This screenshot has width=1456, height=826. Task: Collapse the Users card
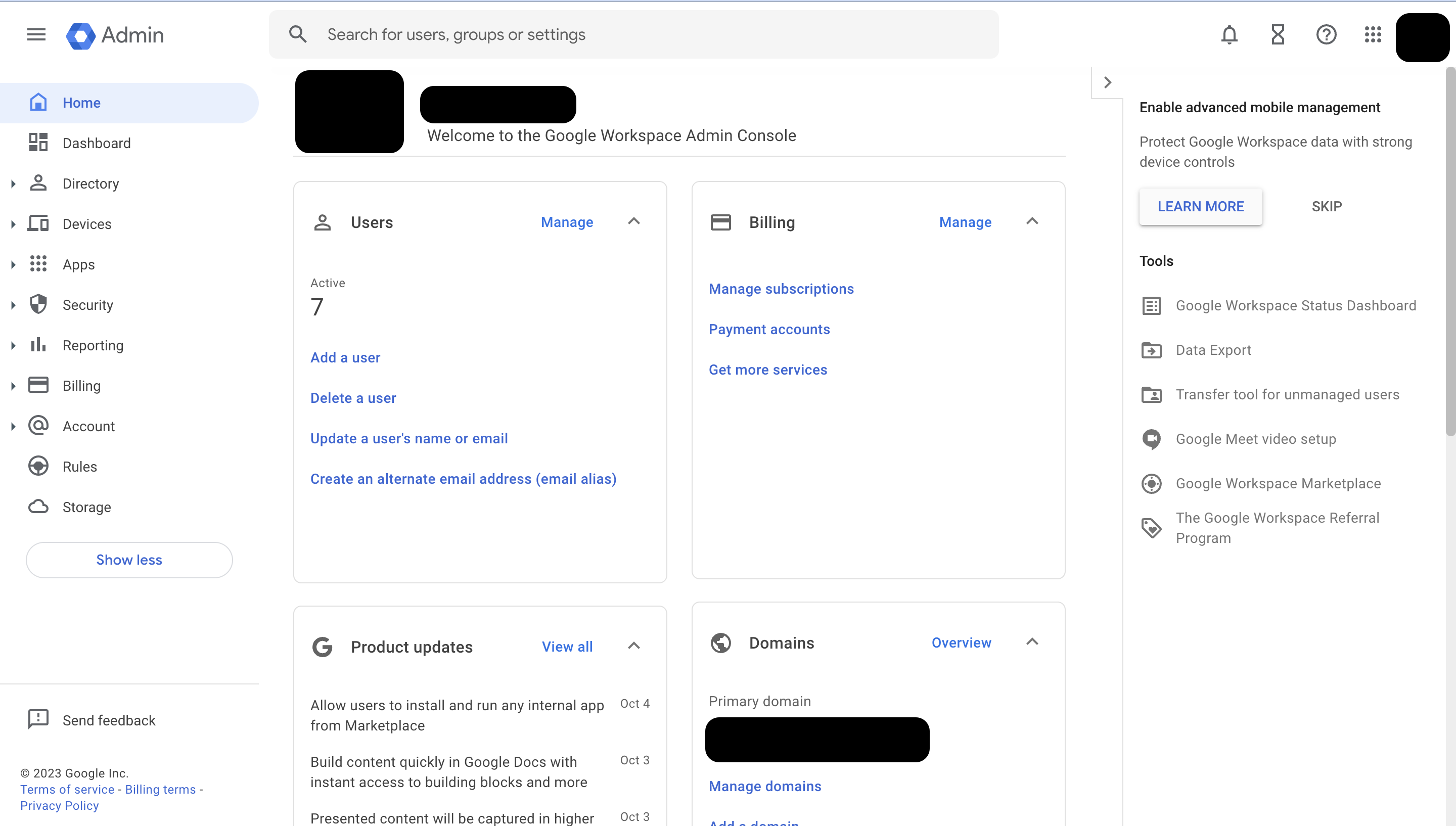tap(634, 221)
